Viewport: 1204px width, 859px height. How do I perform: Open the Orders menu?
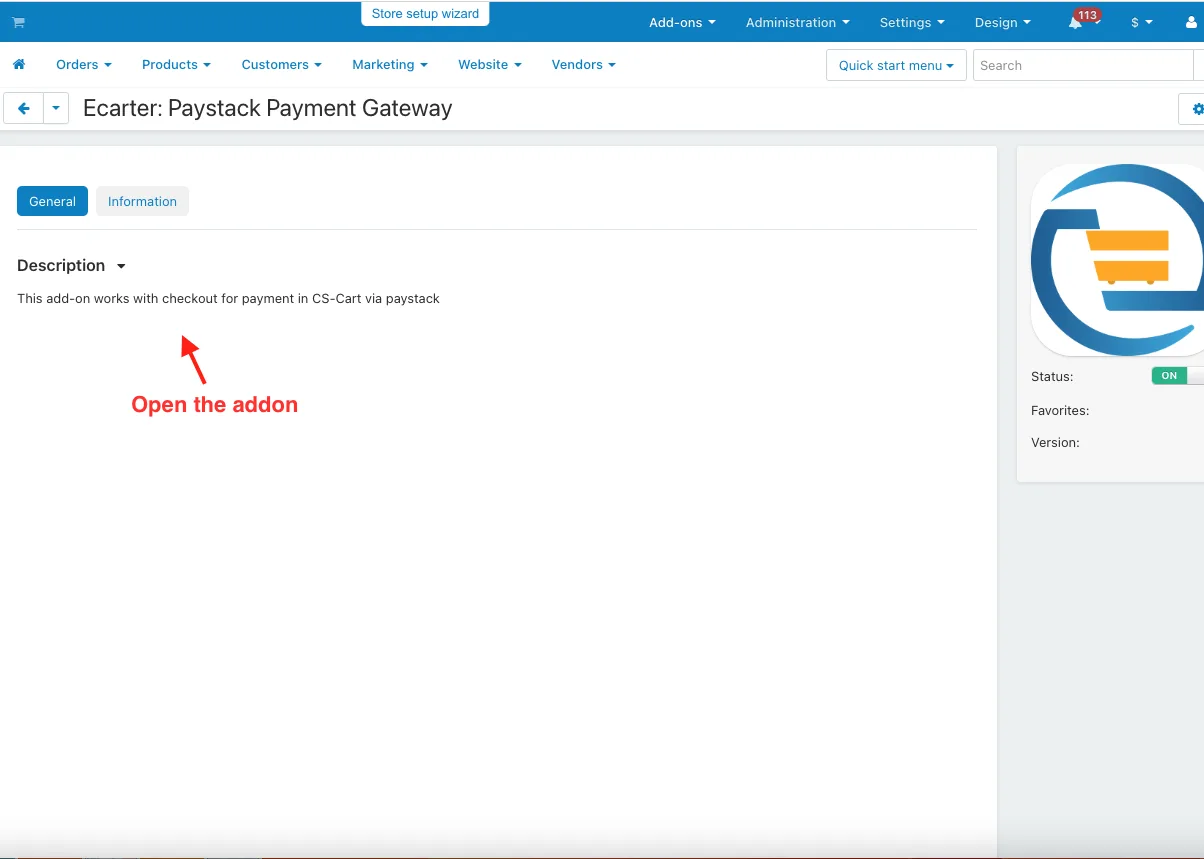tap(84, 64)
